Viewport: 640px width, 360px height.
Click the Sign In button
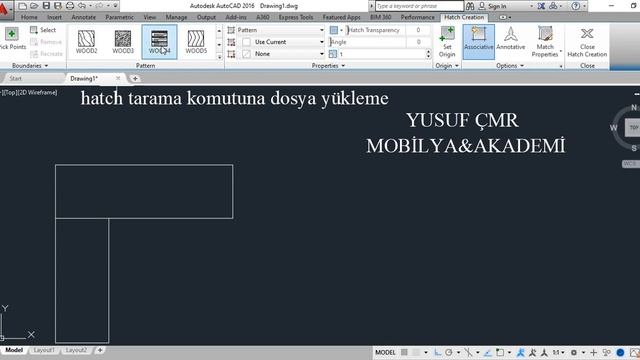[x=492, y=6]
